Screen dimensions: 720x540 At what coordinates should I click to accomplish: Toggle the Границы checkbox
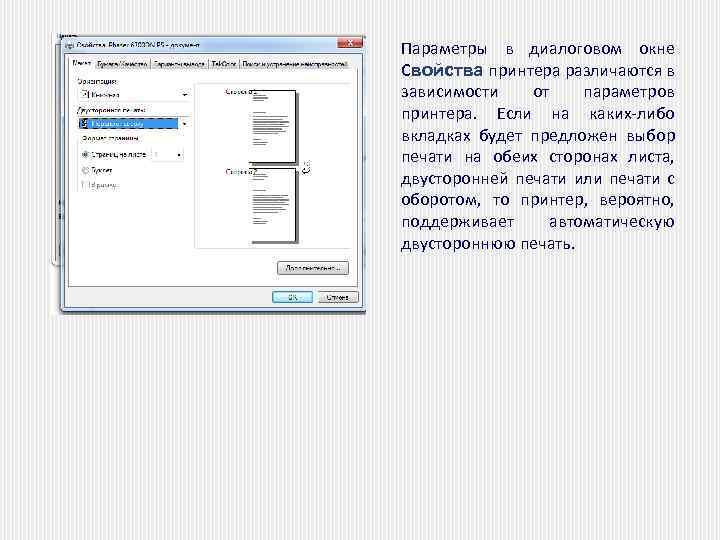(x=84, y=185)
